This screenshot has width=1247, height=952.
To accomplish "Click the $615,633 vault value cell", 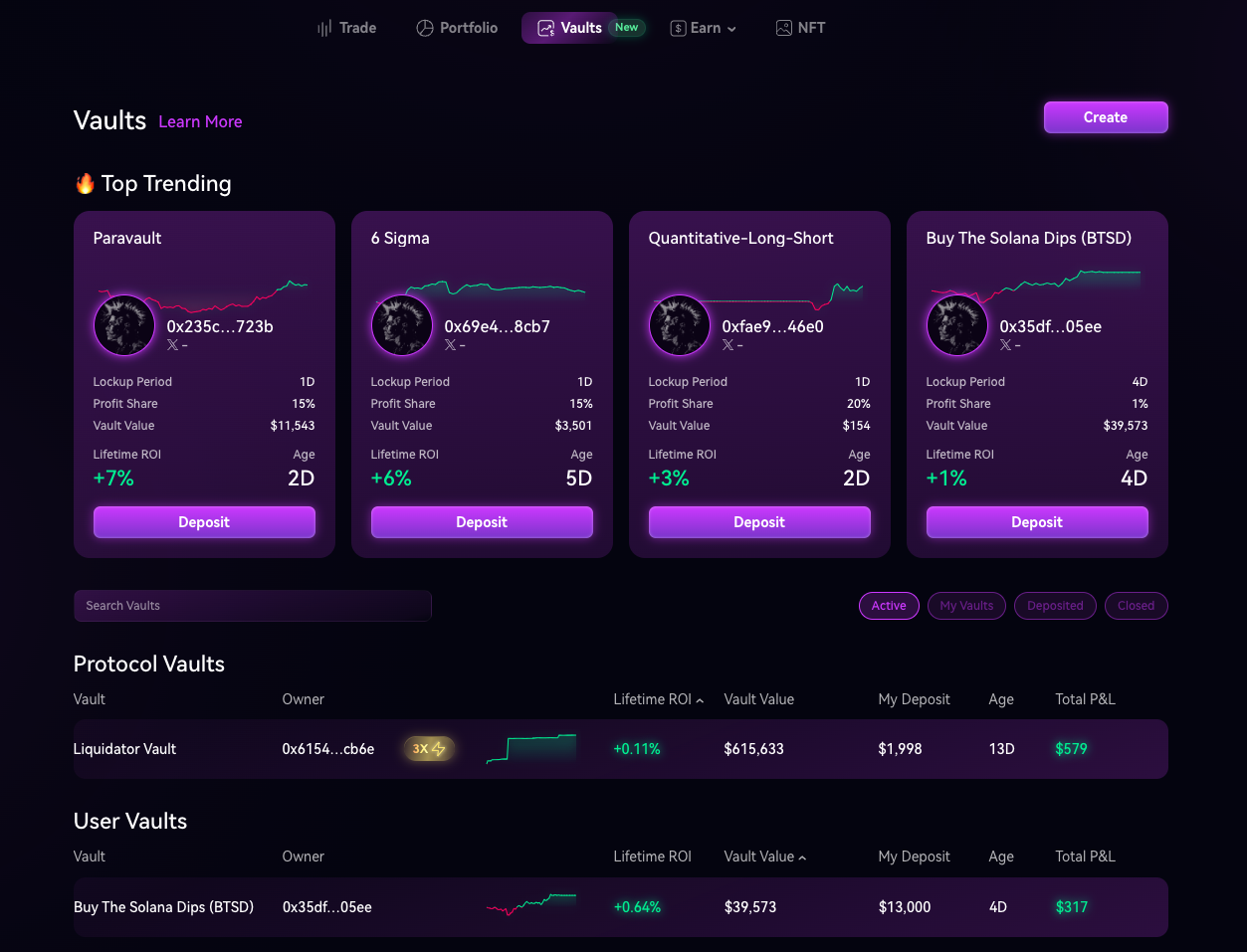I will pos(753,749).
